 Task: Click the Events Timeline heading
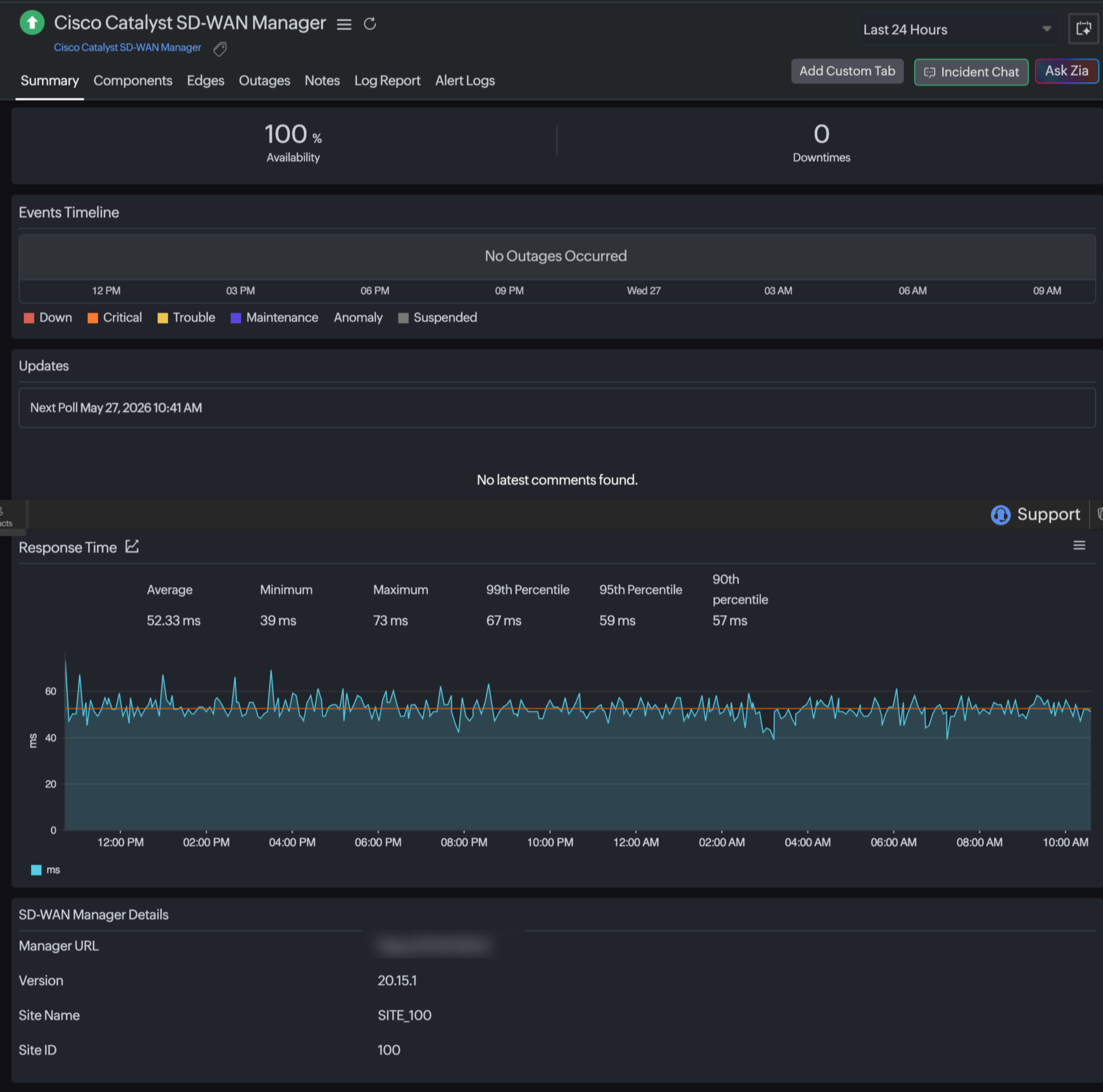(x=68, y=213)
